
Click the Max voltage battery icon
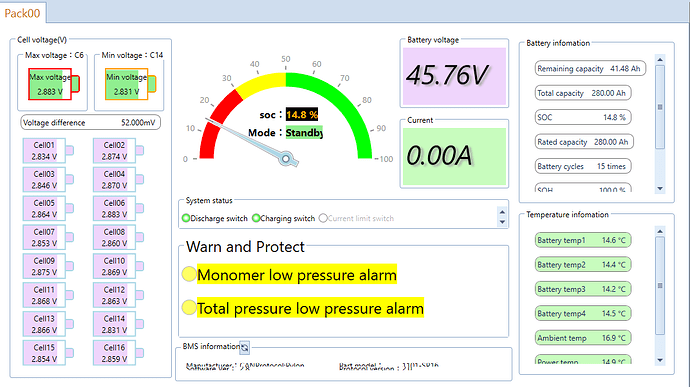pos(54,84)
